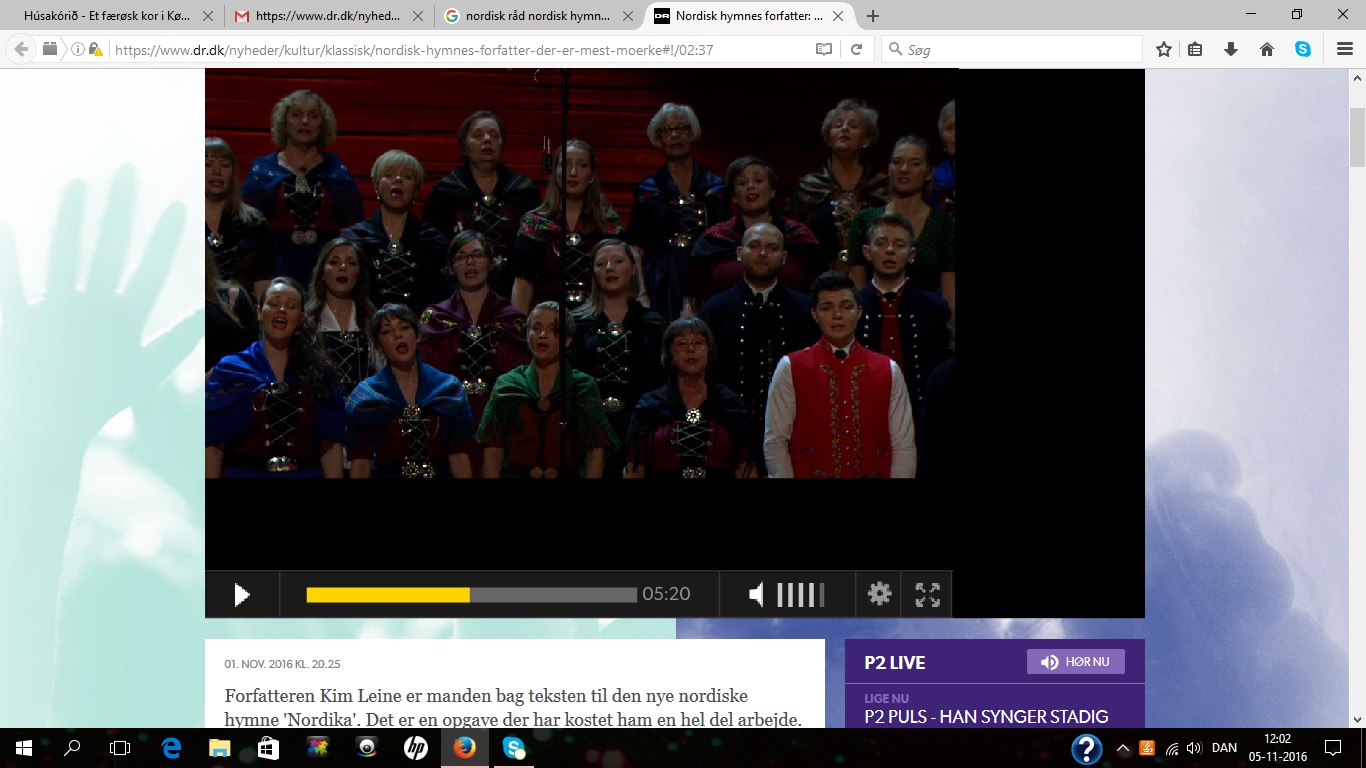The width and height of the screenshot is (1366, 768).
Task: Play the video with the play button
Action: point(241,595)
